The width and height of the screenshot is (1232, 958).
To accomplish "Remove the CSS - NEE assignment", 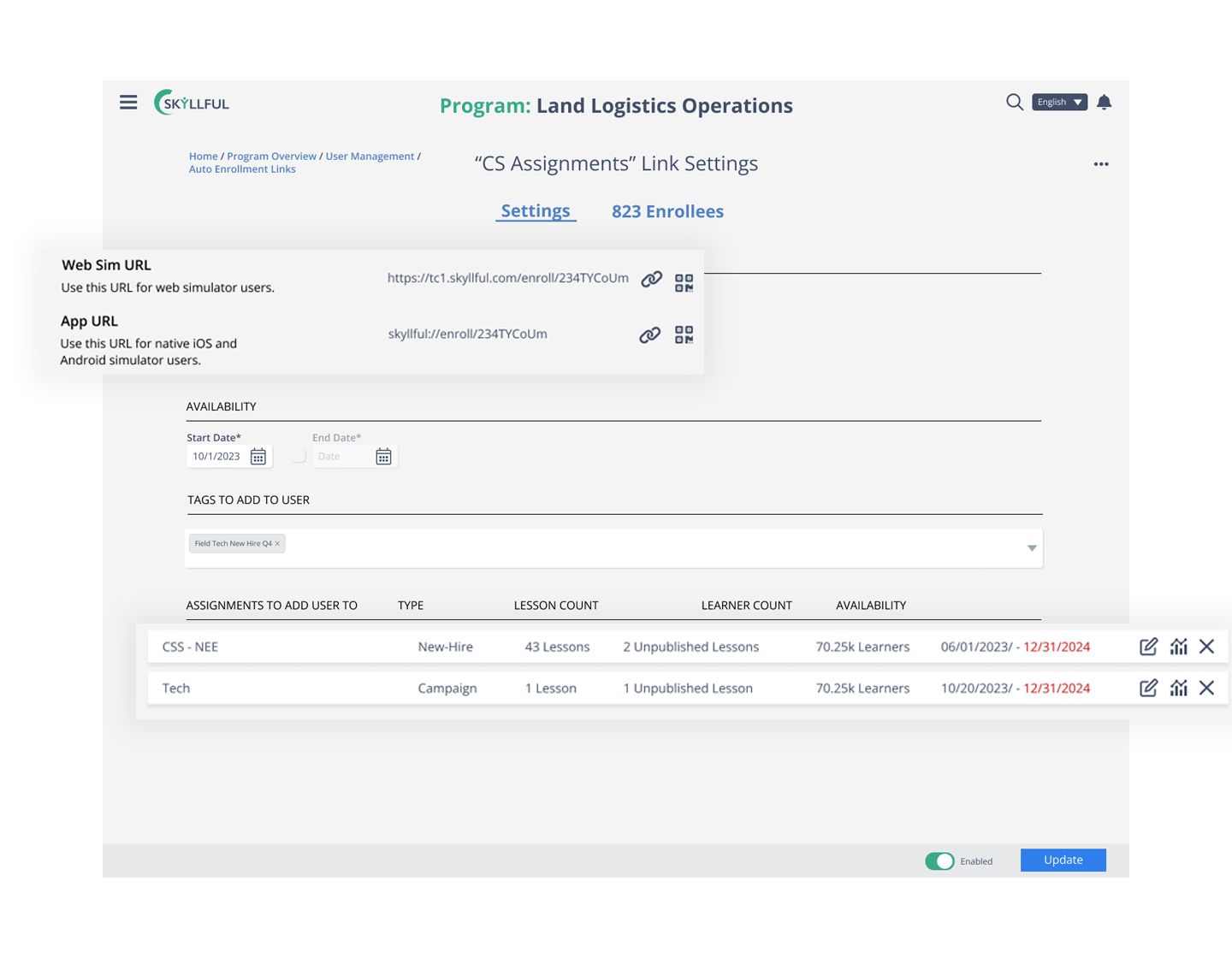I will point(1207,647).
